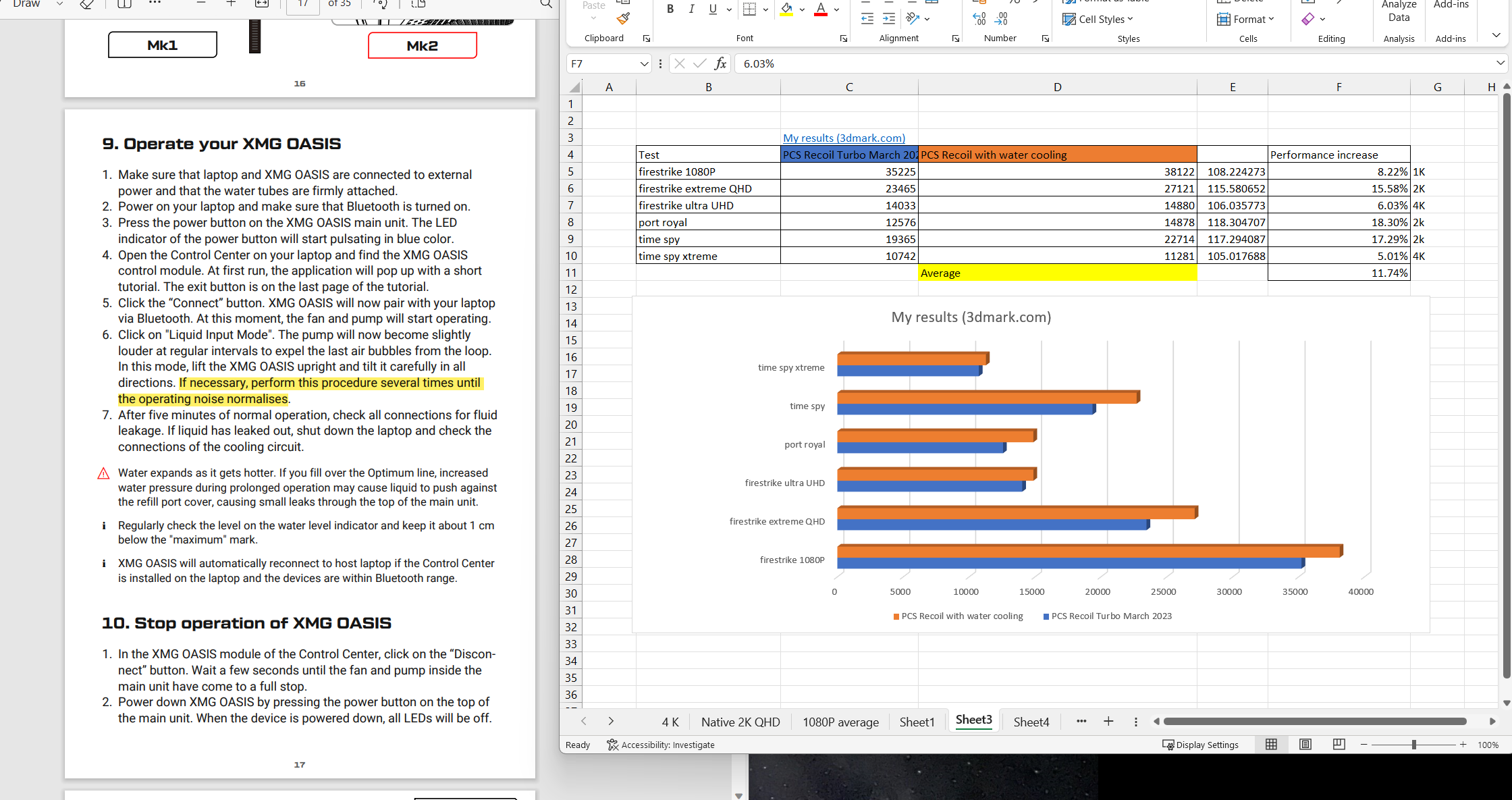The height and width of the screenshot is (800, 1512).
Task: Click the Excel horizontal scrollbar
Action: pyautogui.click(x=1315, y=721)
